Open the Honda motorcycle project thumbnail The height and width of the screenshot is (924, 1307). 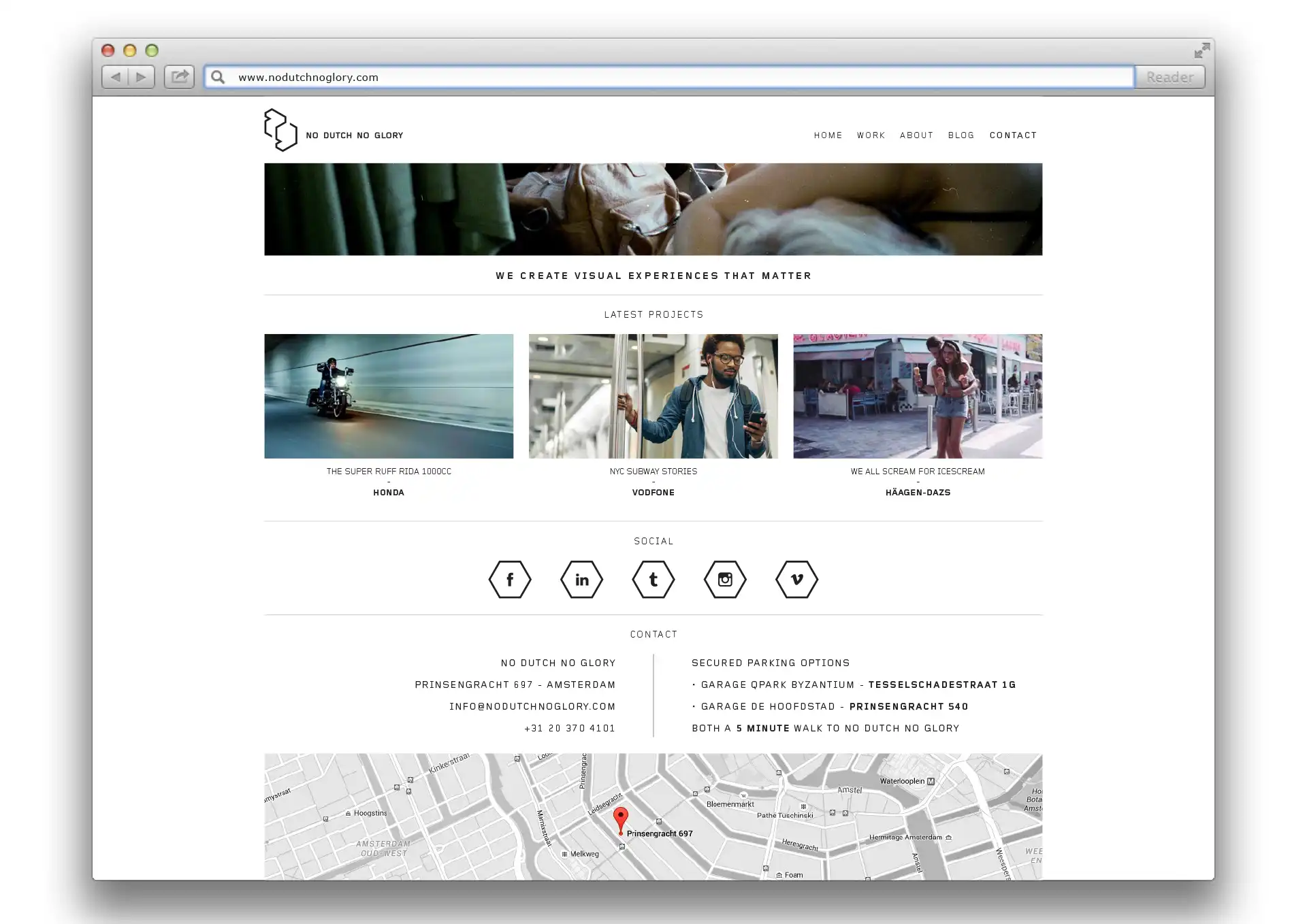click(x=389, y=396)
